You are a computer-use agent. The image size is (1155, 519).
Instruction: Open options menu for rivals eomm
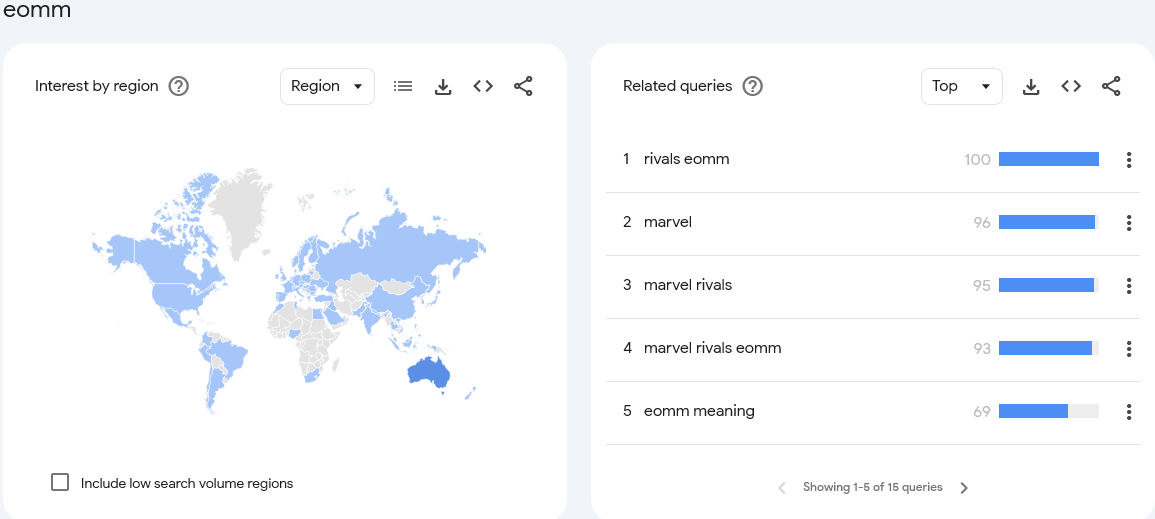click(x=1128, y=160)
